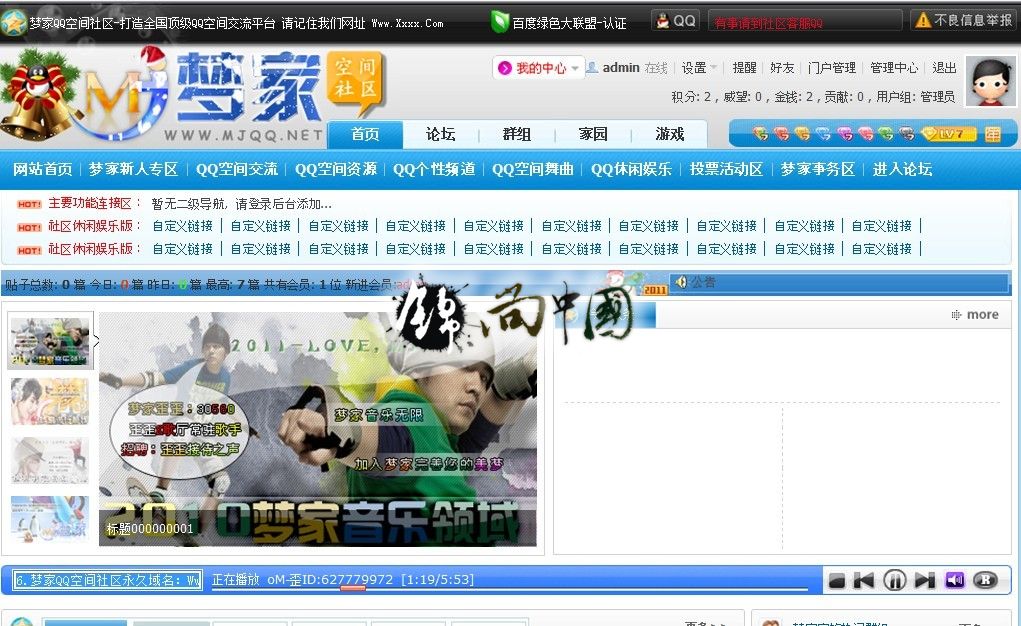This screenshot has width=1021, height=626.
Task: Open 提醒 notifications link
Action: pyautogui.click(x=744, y=68)
